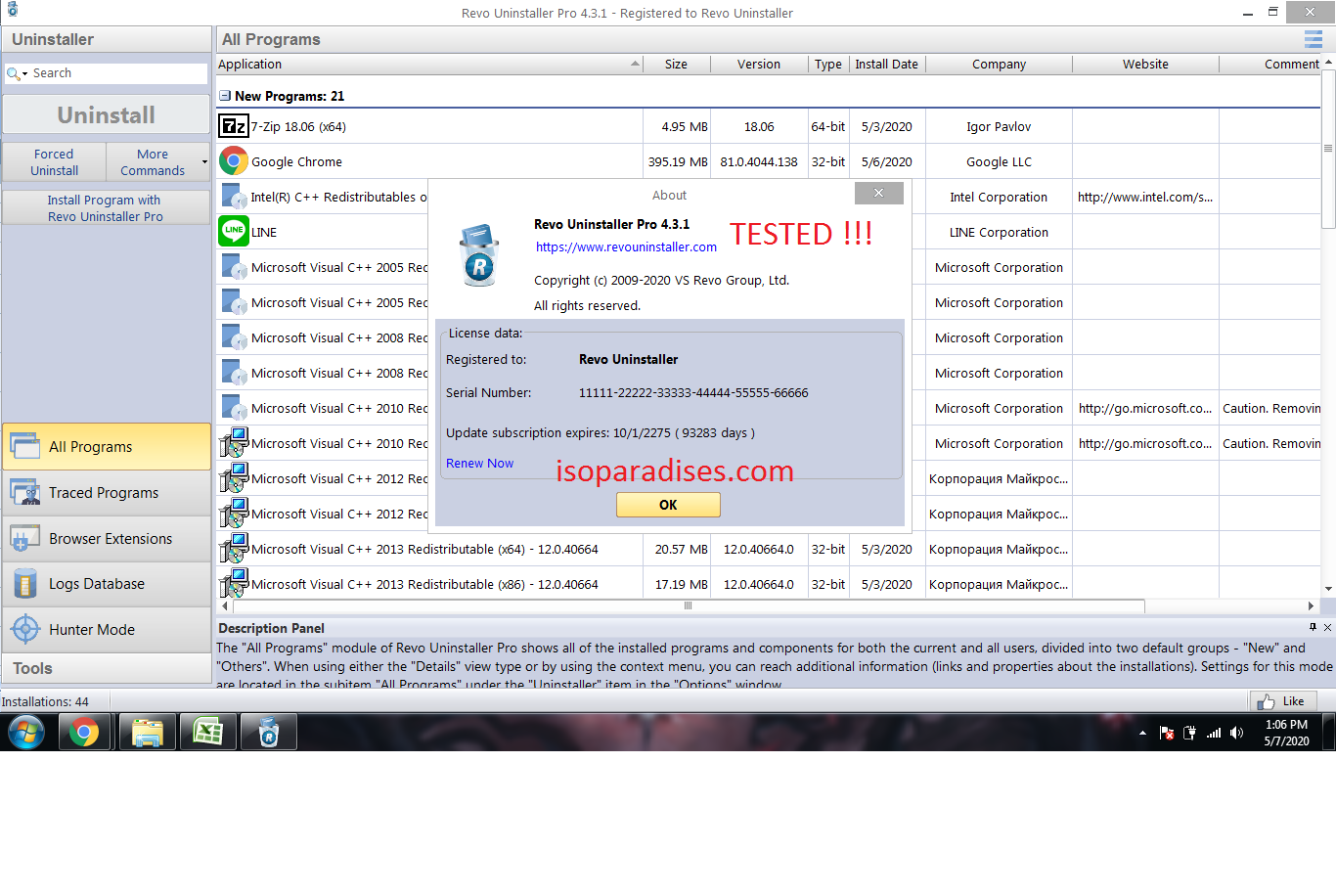This screenshot has height=896, width=1336.
Task: Click the Like button
Action: click(x=1283, y=701)
